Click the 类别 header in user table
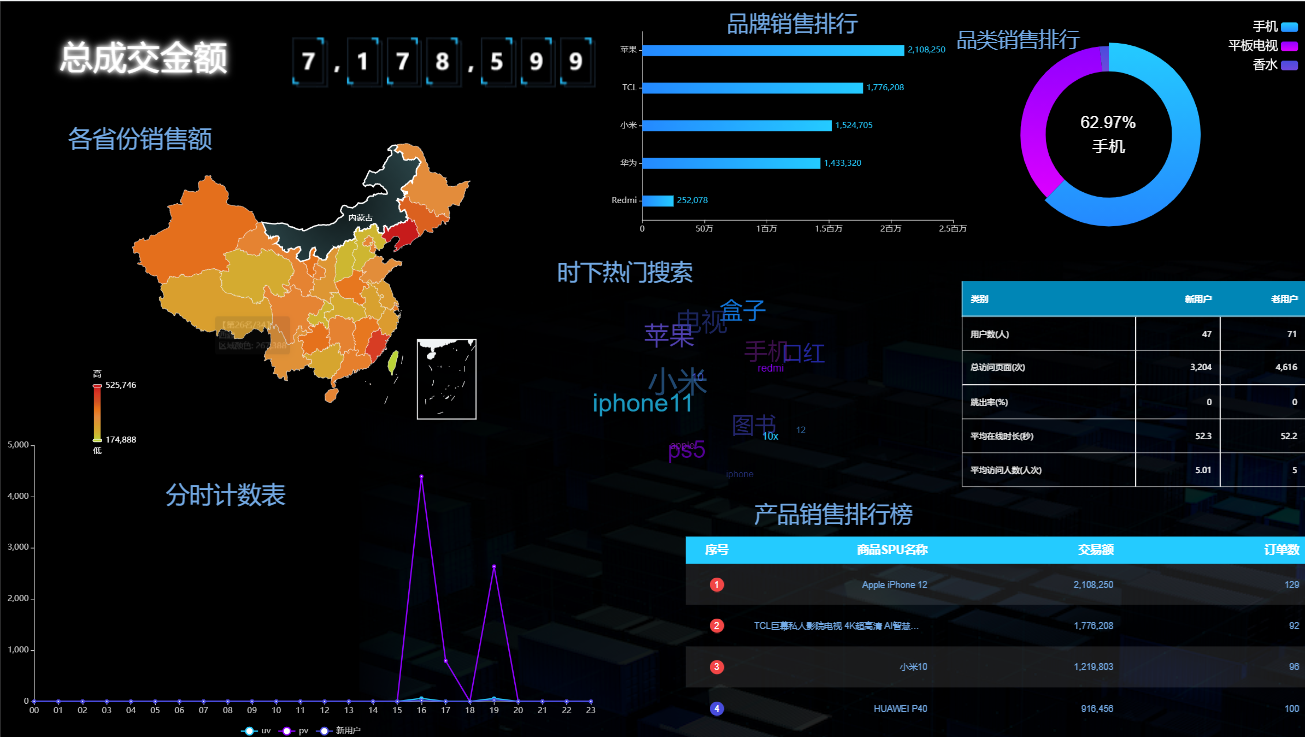This screenshot has height=737, width=1305. (980, 299)
